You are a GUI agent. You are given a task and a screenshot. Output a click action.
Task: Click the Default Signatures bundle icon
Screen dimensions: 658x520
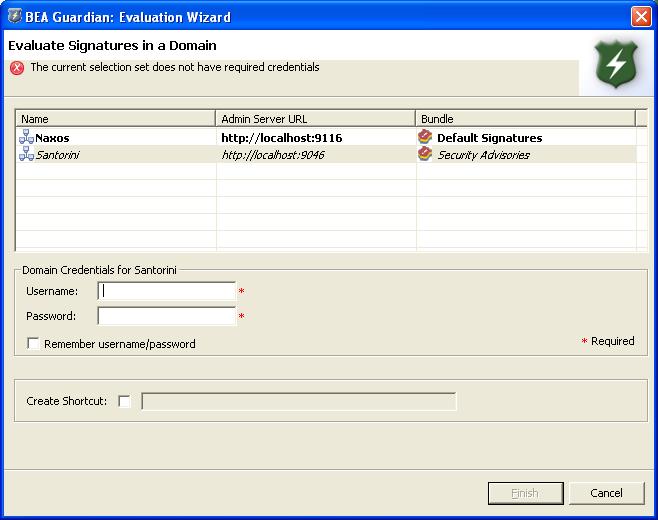[x=425, y=137]
